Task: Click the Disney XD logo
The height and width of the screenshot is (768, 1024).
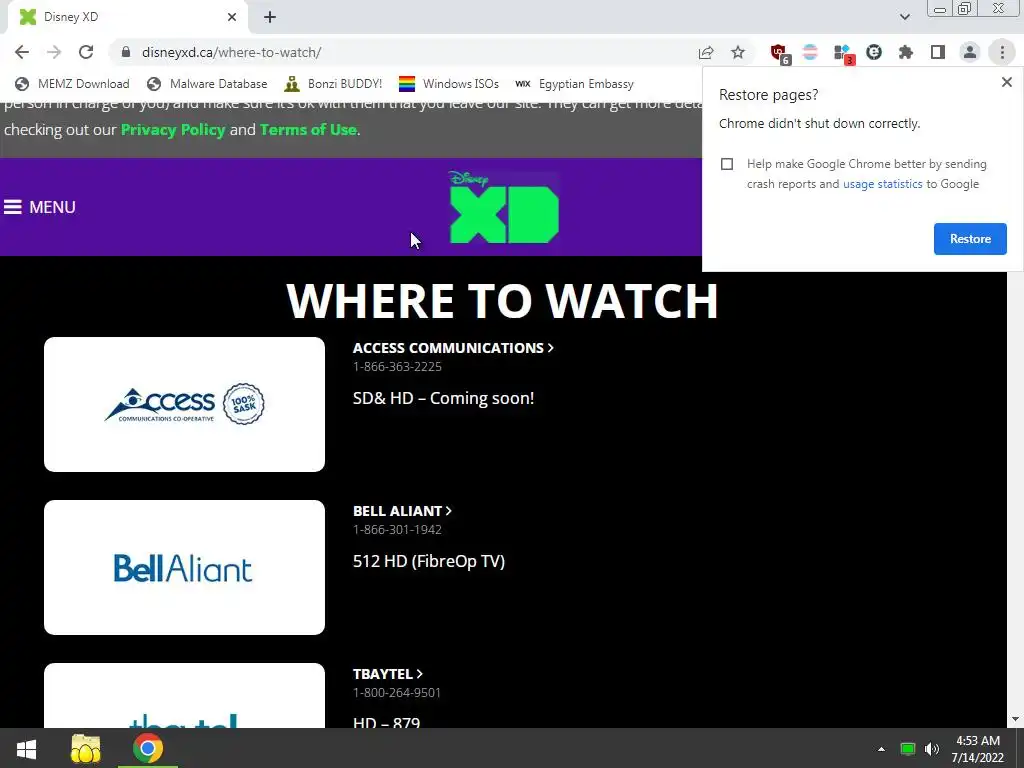Action: [x=504, y=207]
